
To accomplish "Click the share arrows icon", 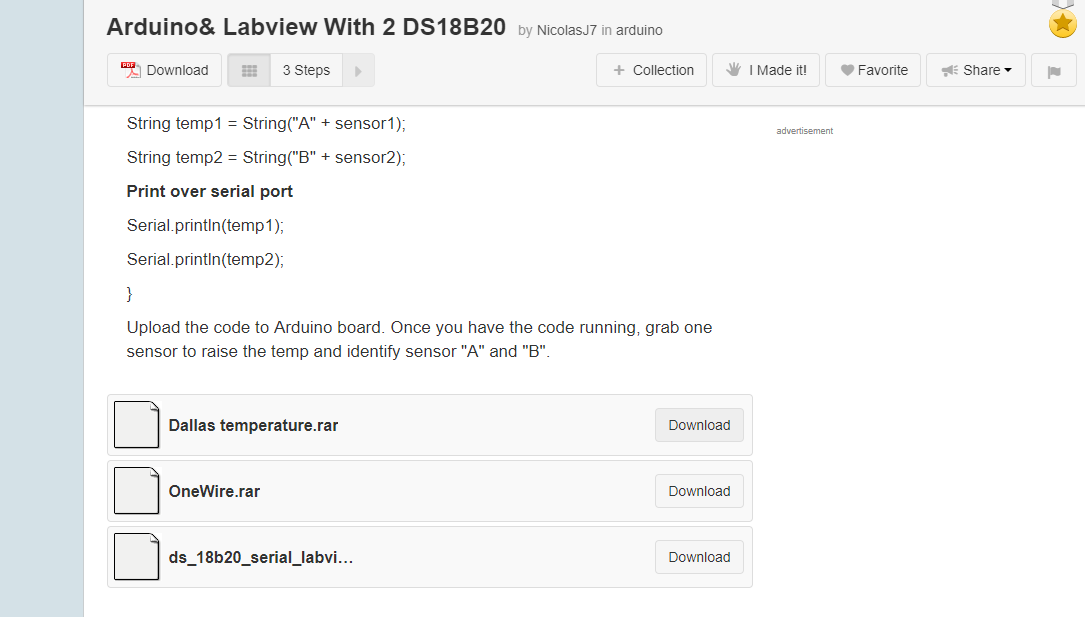I will [x=950, y=70].
